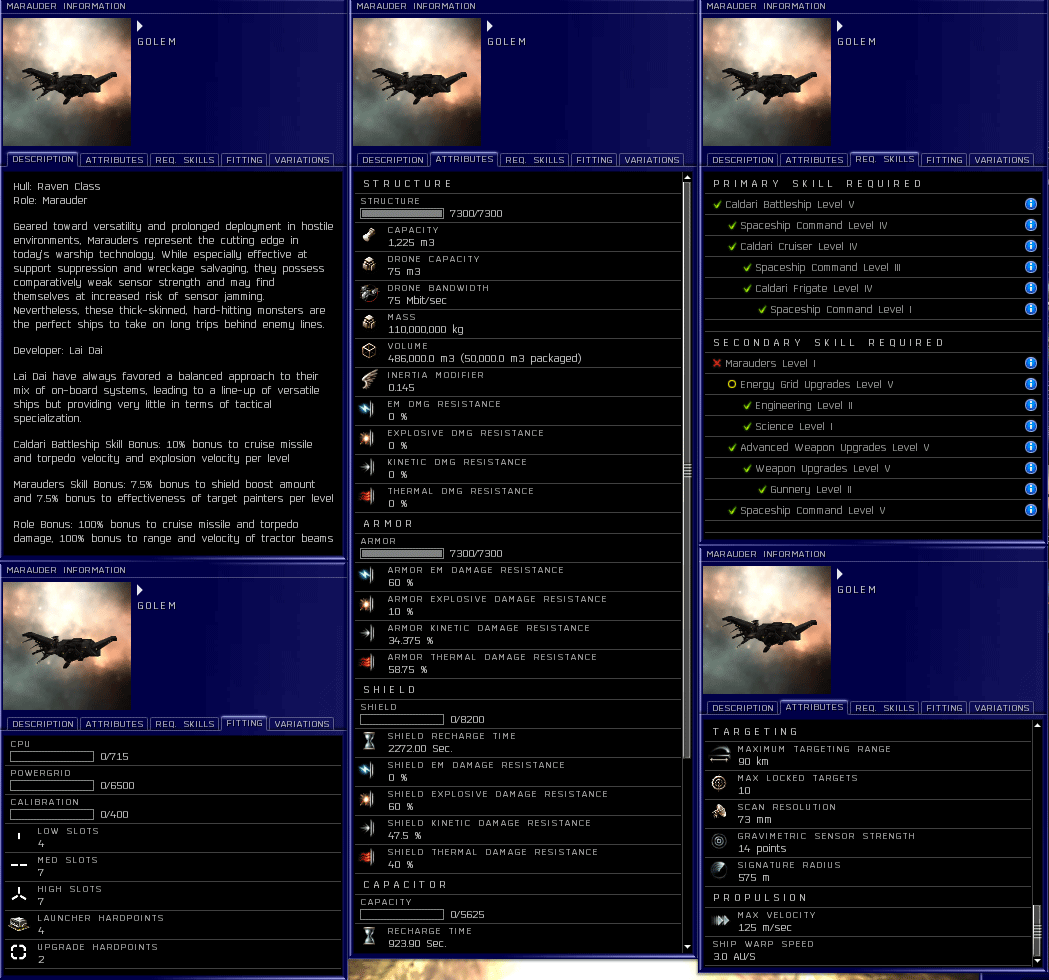Open info for Caldari Battleship Level V skill
Screen dimensions: 1049x980
pos(1030,204)
